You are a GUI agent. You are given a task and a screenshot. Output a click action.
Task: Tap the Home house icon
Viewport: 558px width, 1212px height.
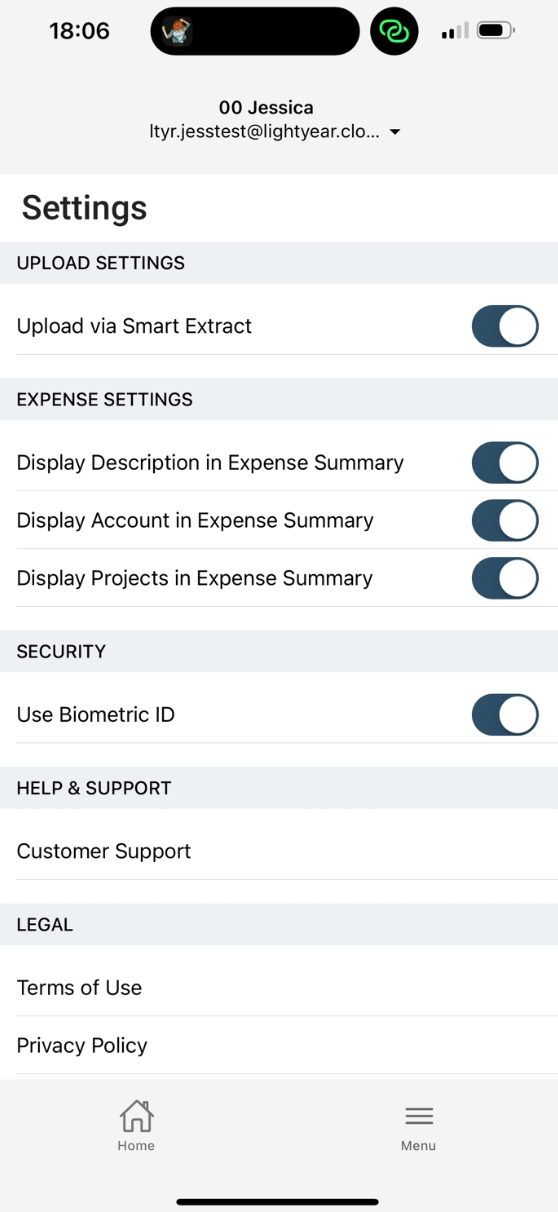pyautogui.click(x=136, y=1116)
